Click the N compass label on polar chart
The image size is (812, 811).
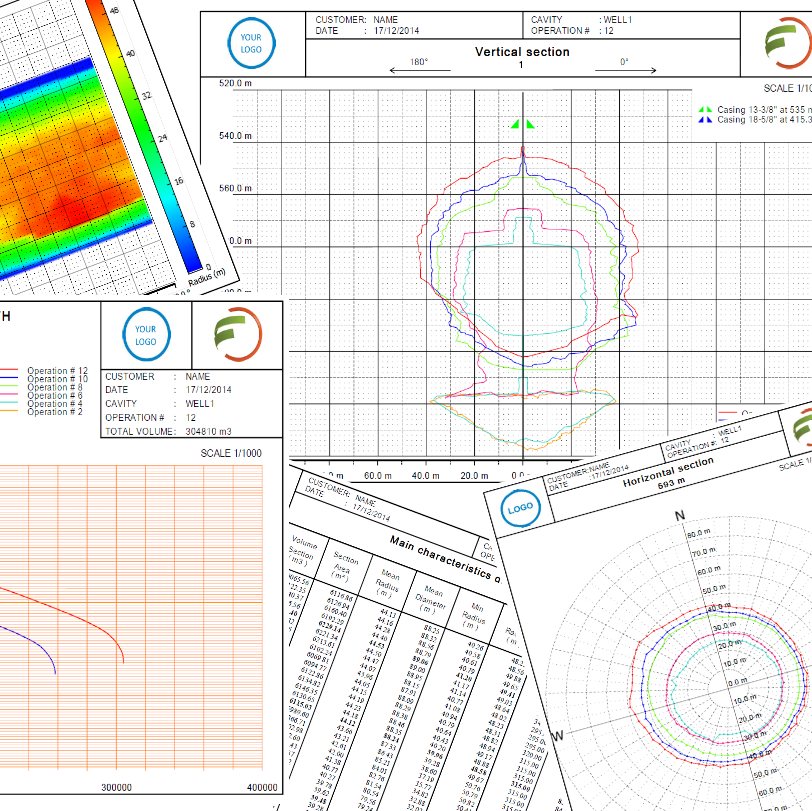click(x=680, y=516)
